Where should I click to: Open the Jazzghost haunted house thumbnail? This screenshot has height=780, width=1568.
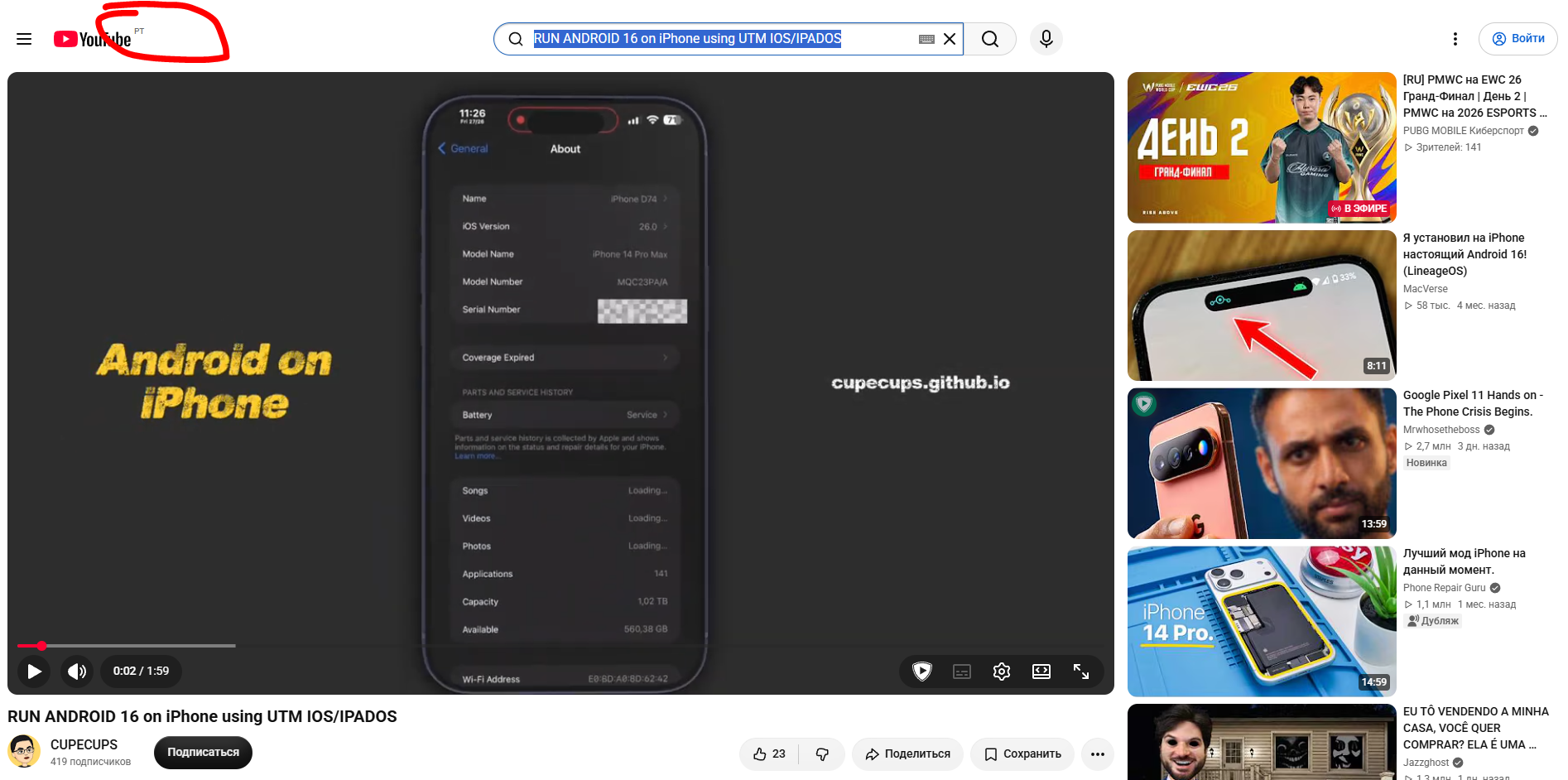pyautogui.click(x=1262, y=742)
